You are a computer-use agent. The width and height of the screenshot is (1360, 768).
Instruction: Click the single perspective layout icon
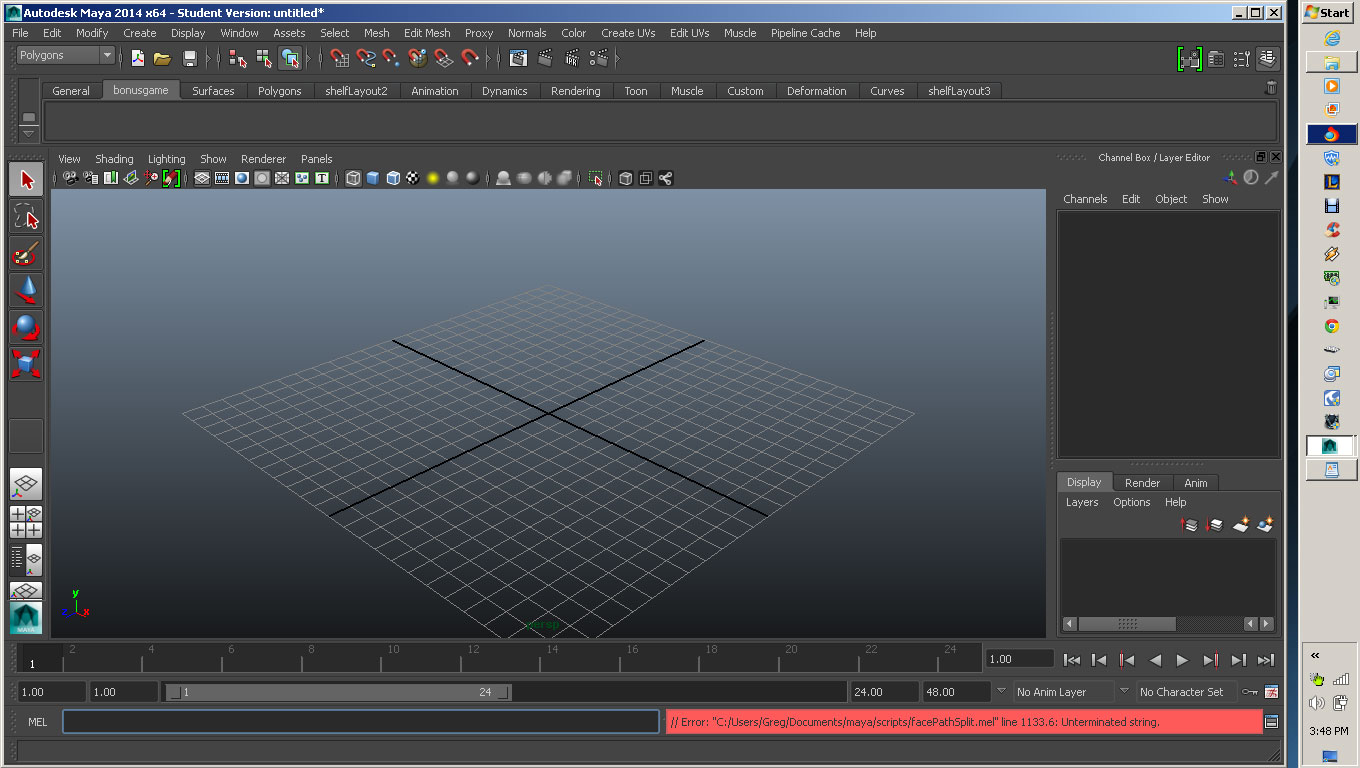coord(25,485)
